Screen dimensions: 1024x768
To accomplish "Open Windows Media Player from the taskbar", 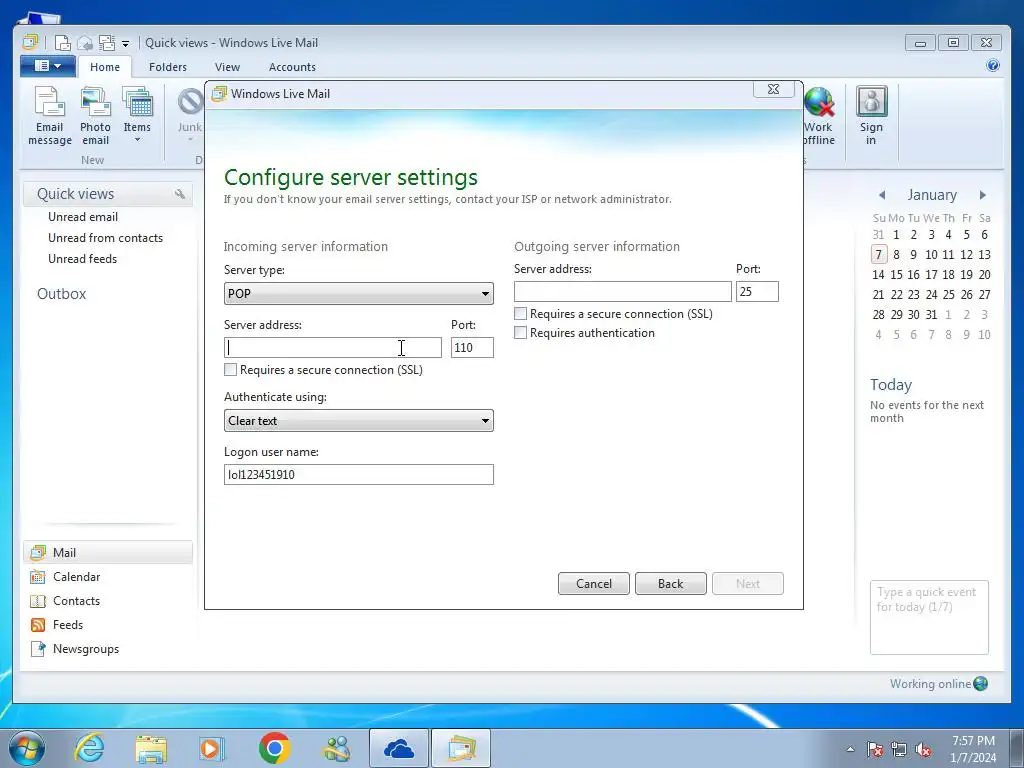I will [212, 748].
